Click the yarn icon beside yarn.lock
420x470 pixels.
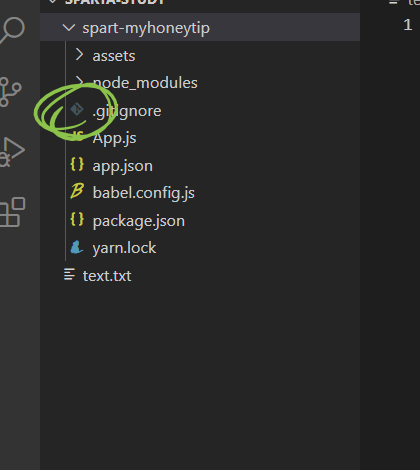pos(77,247)
